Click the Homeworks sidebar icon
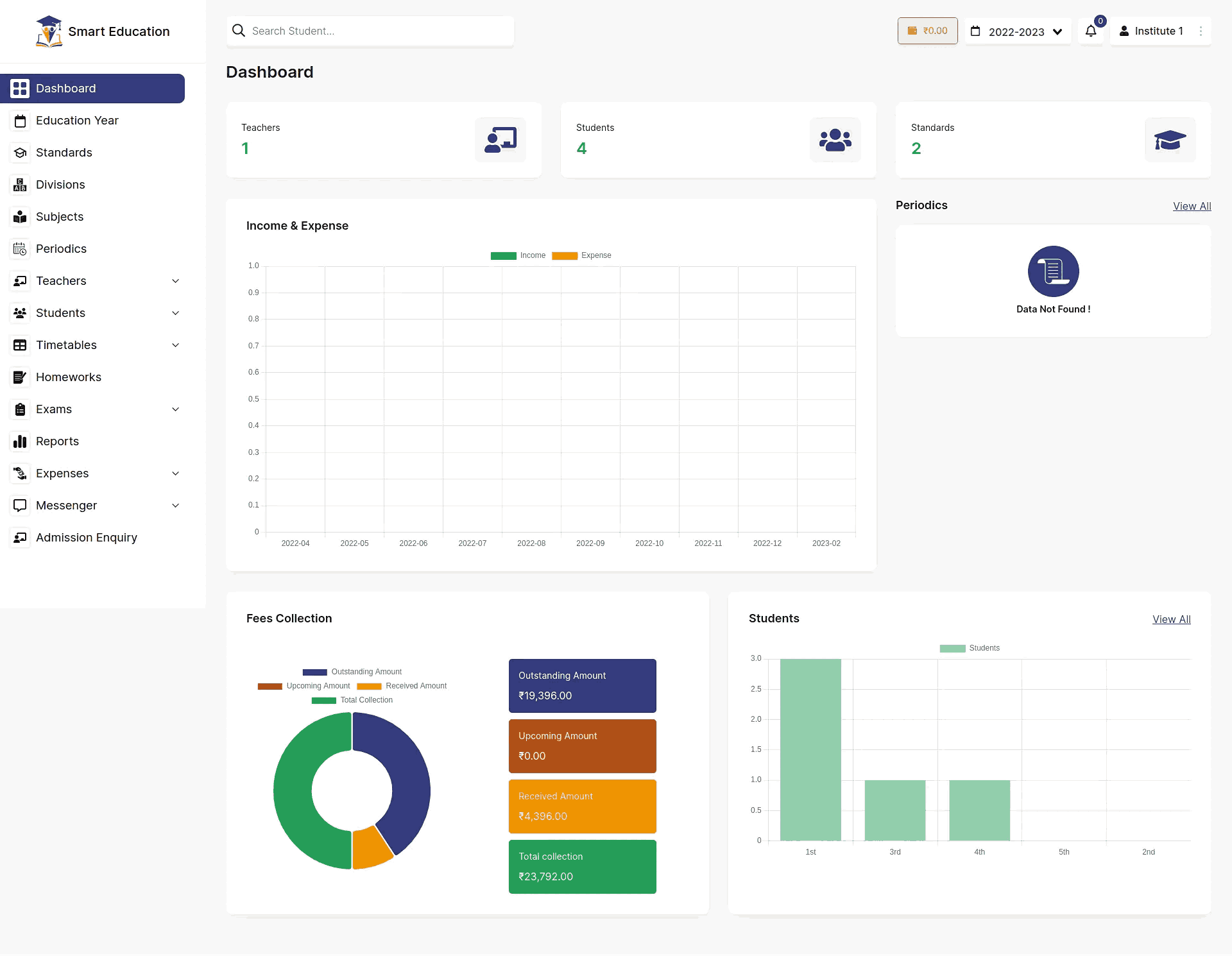This screenshot has width=1232, height=956. pos(20,377)
